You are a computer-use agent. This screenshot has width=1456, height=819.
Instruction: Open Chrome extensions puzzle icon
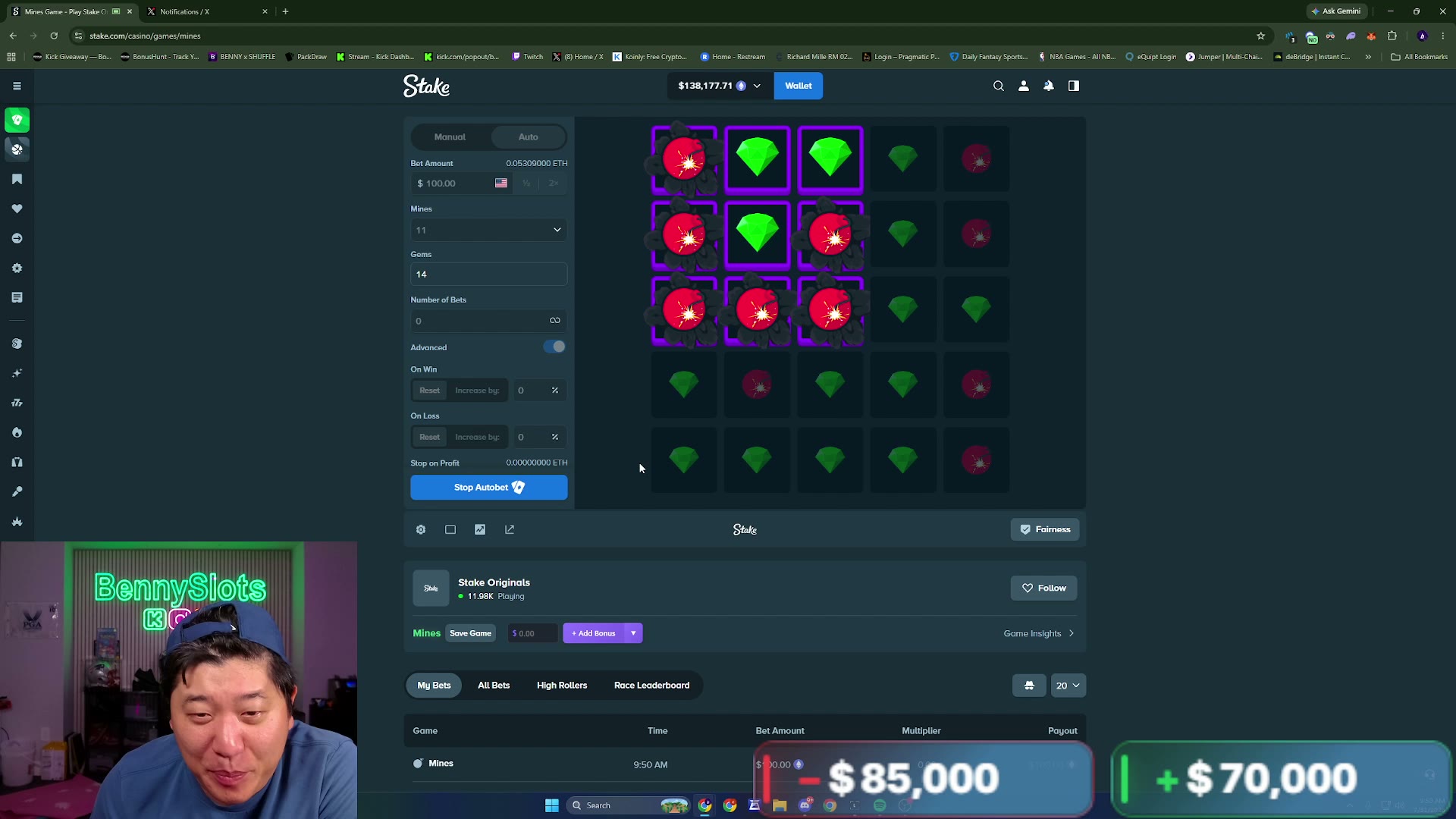1392,36
